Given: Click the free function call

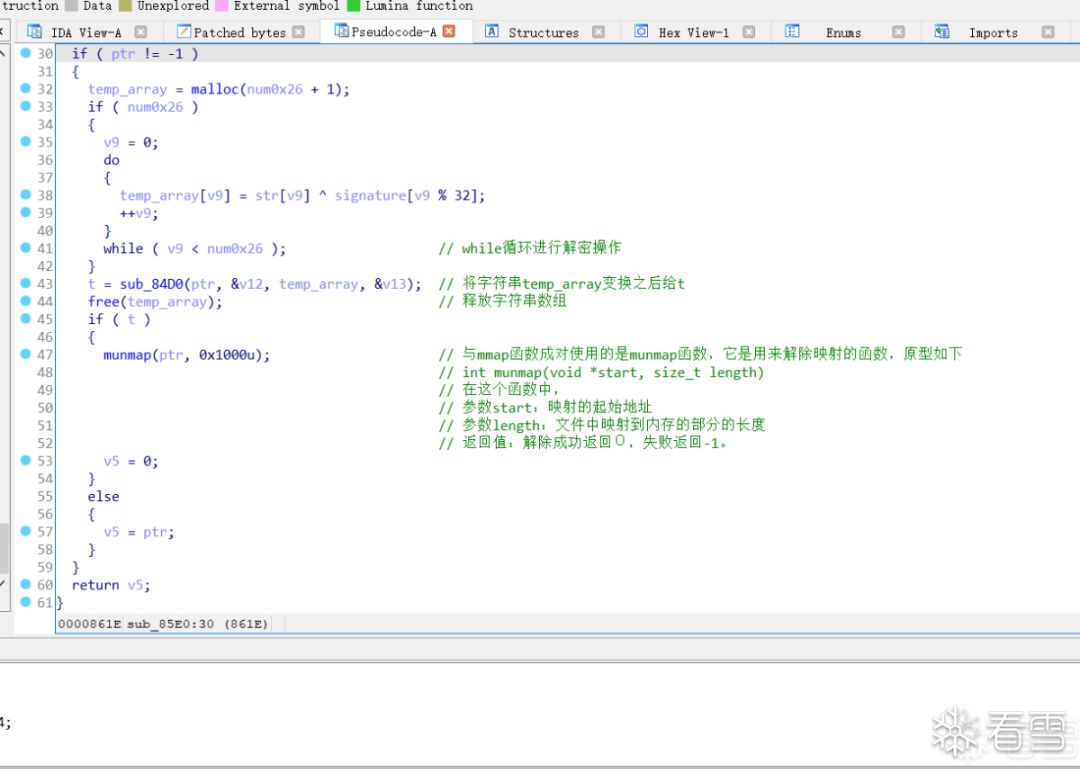Looking at the screenshot, I should pos(103,302).
